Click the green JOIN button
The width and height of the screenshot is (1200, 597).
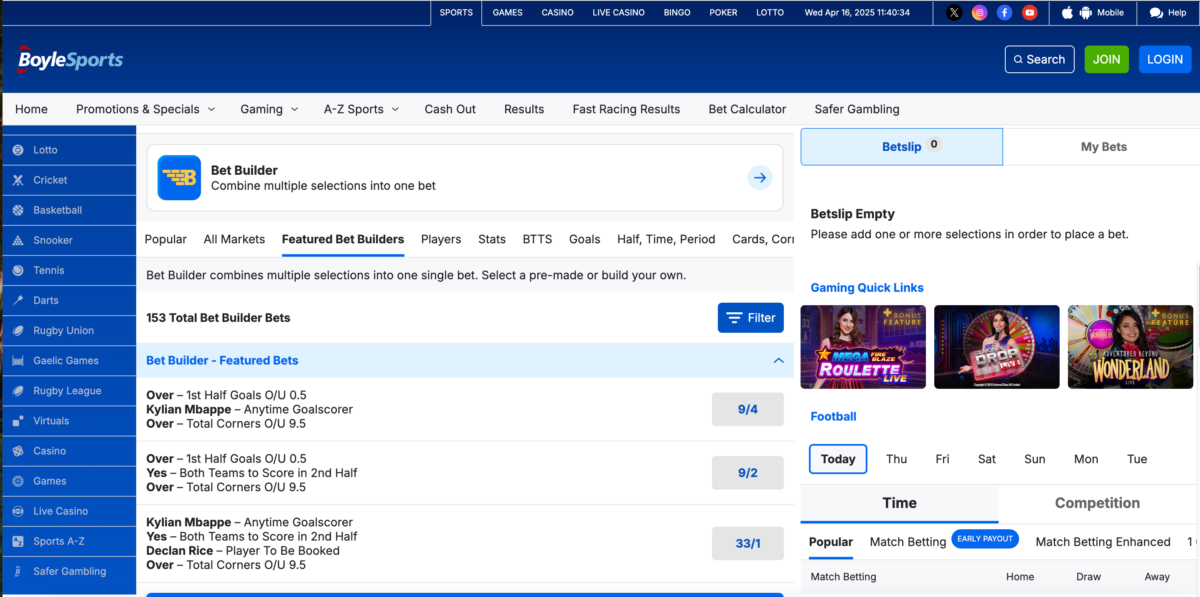(x=1106, y=59)
